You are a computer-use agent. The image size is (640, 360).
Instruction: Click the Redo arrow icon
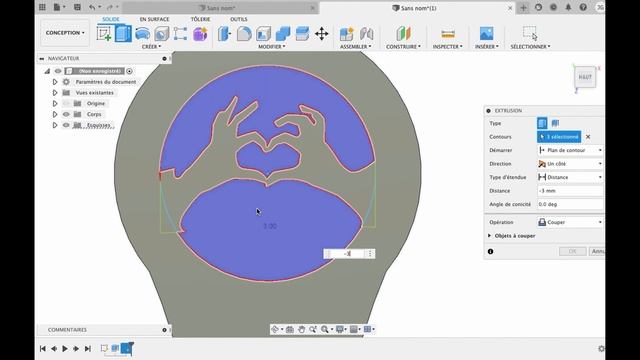tap(109, 7)
